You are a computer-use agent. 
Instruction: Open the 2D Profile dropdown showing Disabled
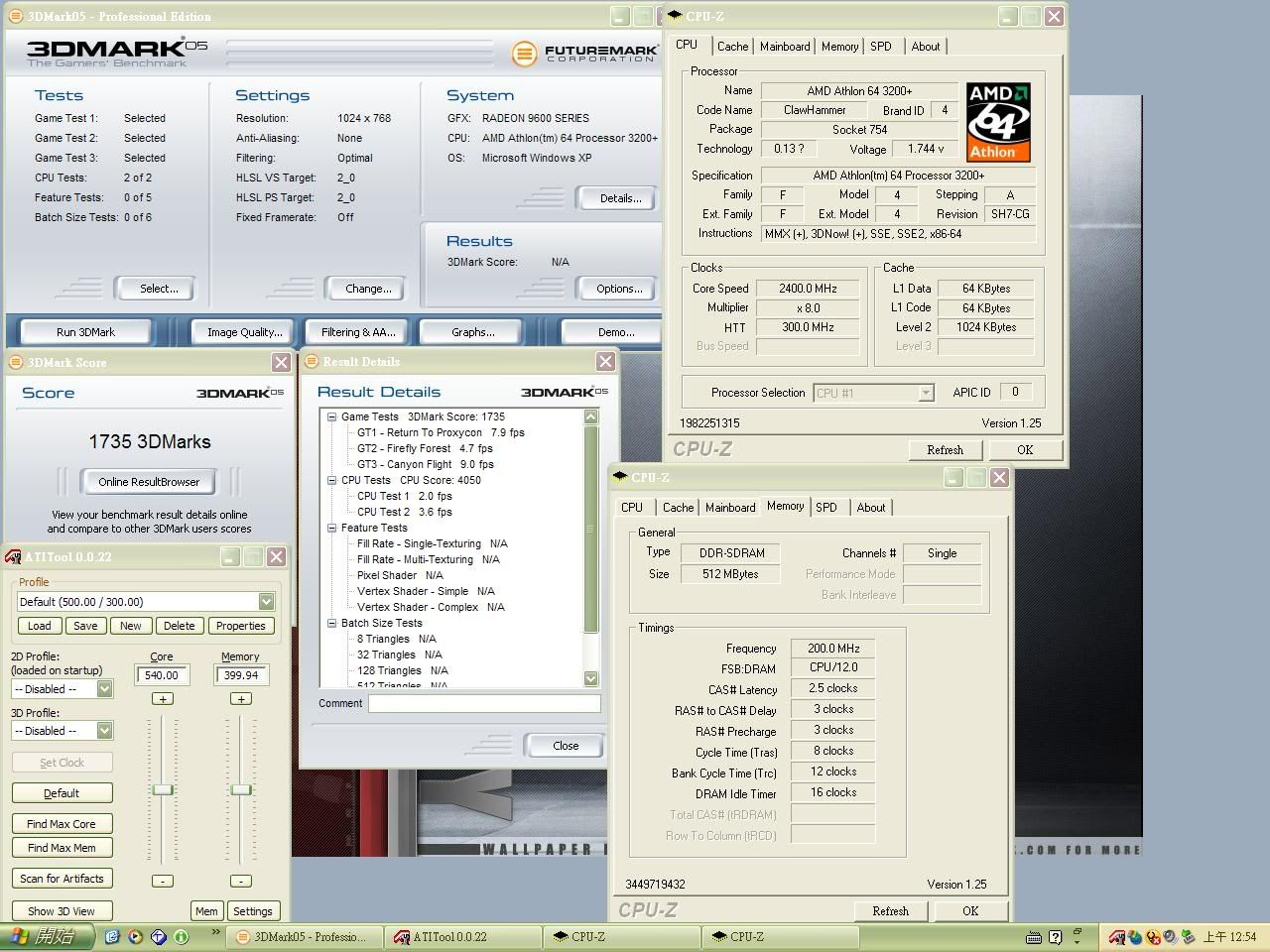click(x=105, y=688)
